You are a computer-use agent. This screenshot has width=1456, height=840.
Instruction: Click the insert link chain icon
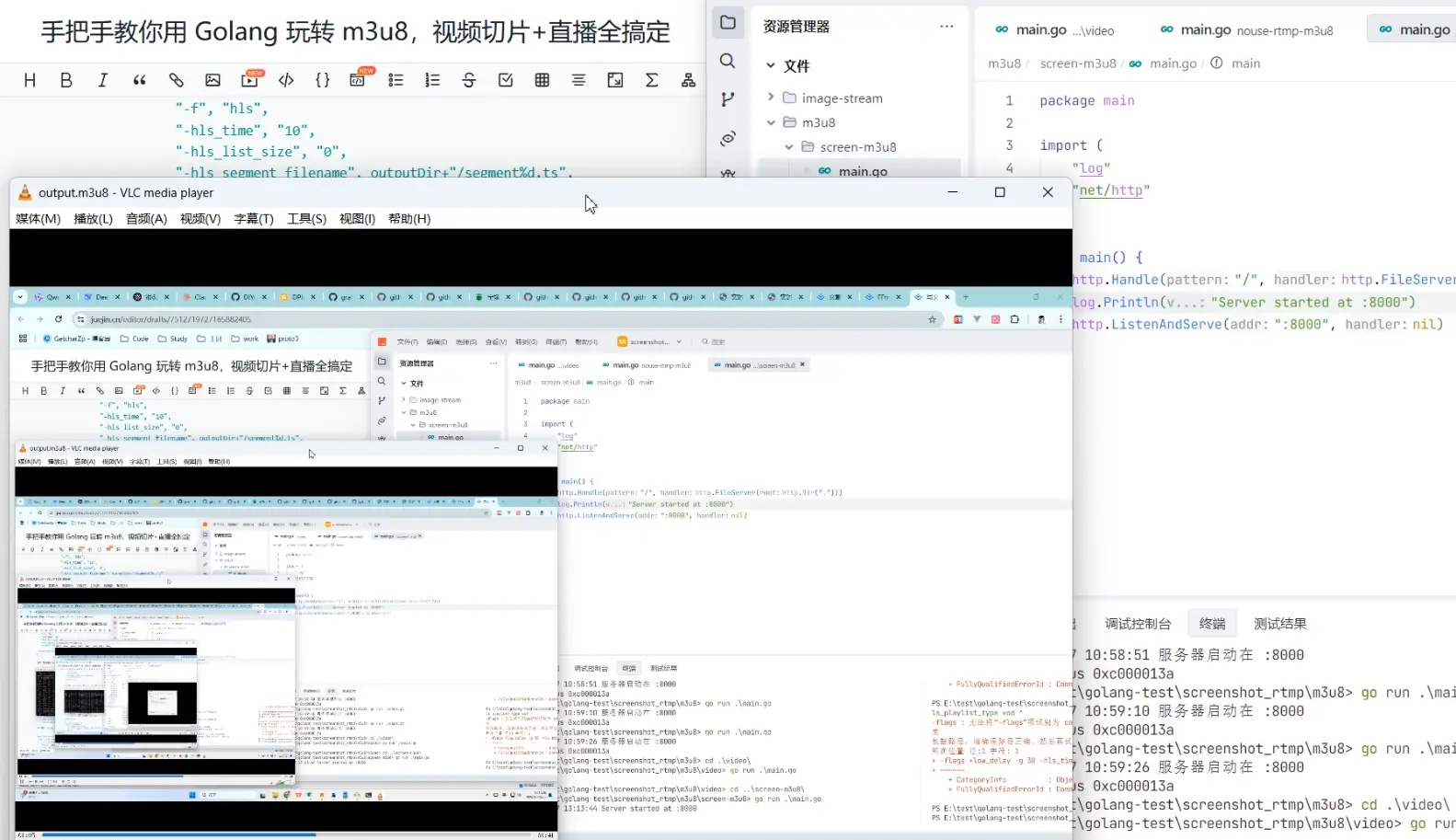pyautogui.click(x=176, y=81)
